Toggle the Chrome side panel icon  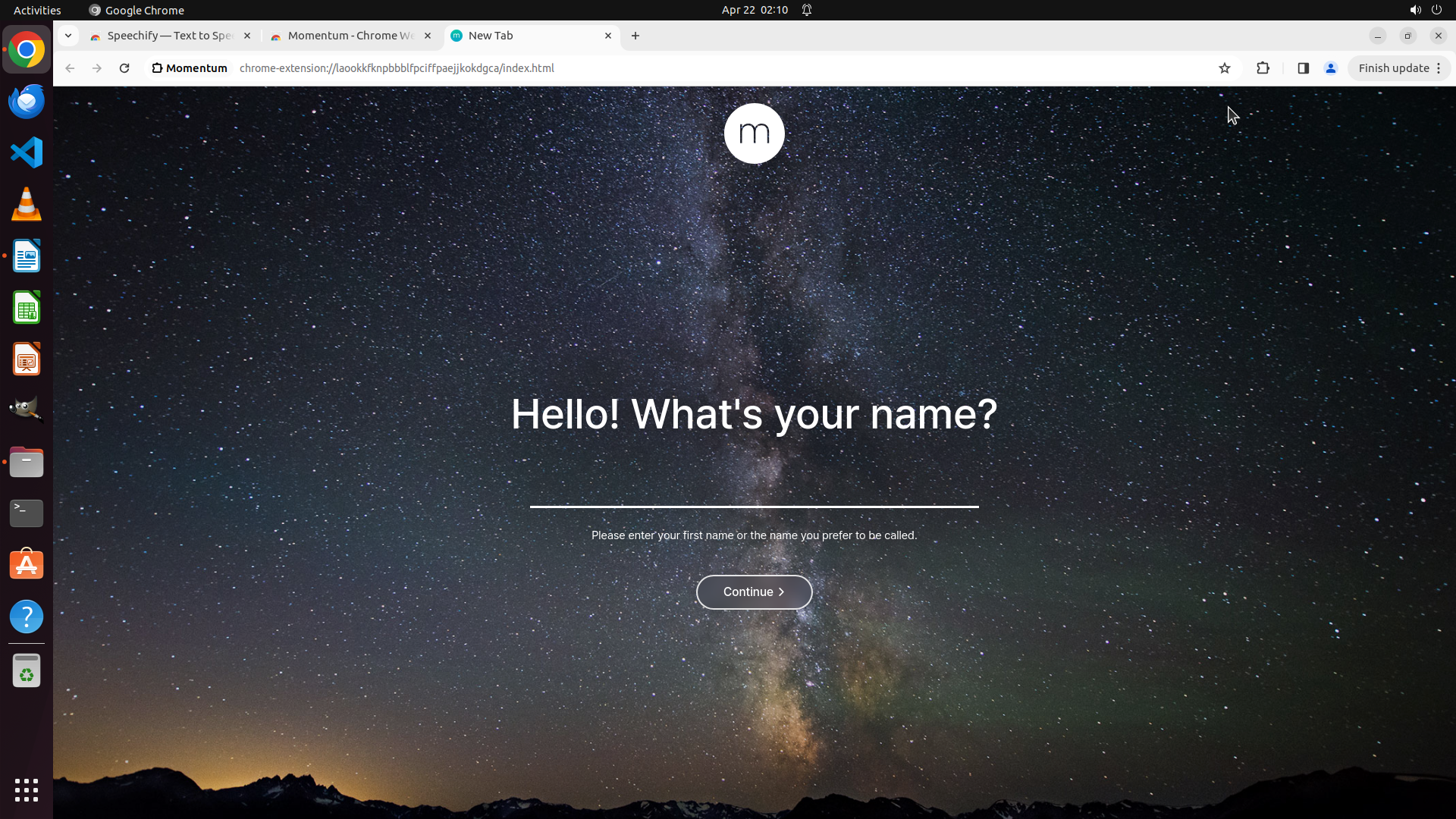tap(1303, 68)
